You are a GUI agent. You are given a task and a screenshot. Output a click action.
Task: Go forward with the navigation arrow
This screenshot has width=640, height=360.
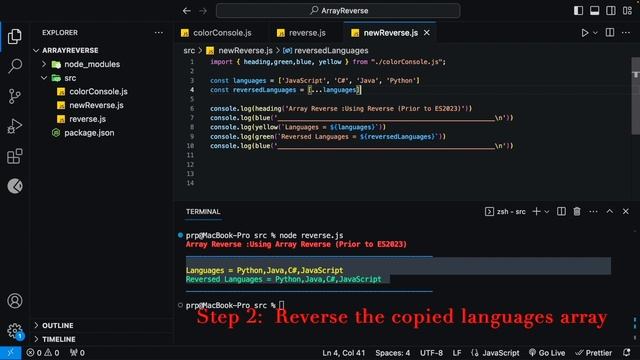(203, 11)
